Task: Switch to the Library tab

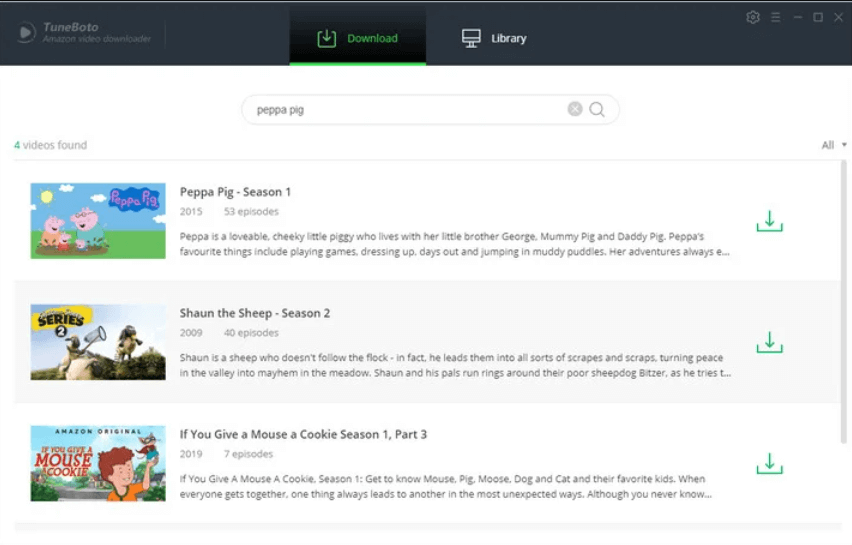Action: click(494, 38)
